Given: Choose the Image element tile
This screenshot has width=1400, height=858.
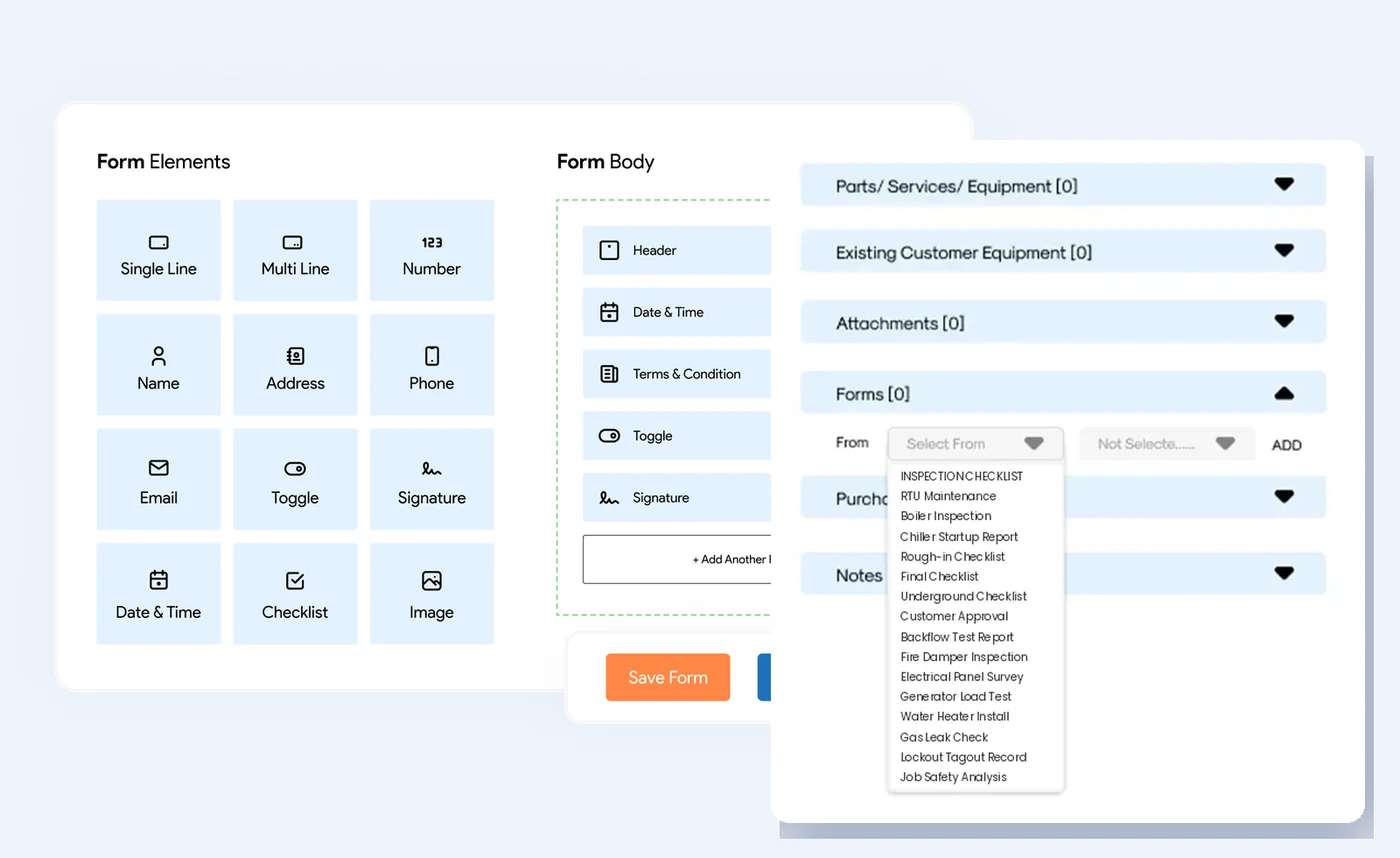Looking at the screenshot, I should [432, 594].
